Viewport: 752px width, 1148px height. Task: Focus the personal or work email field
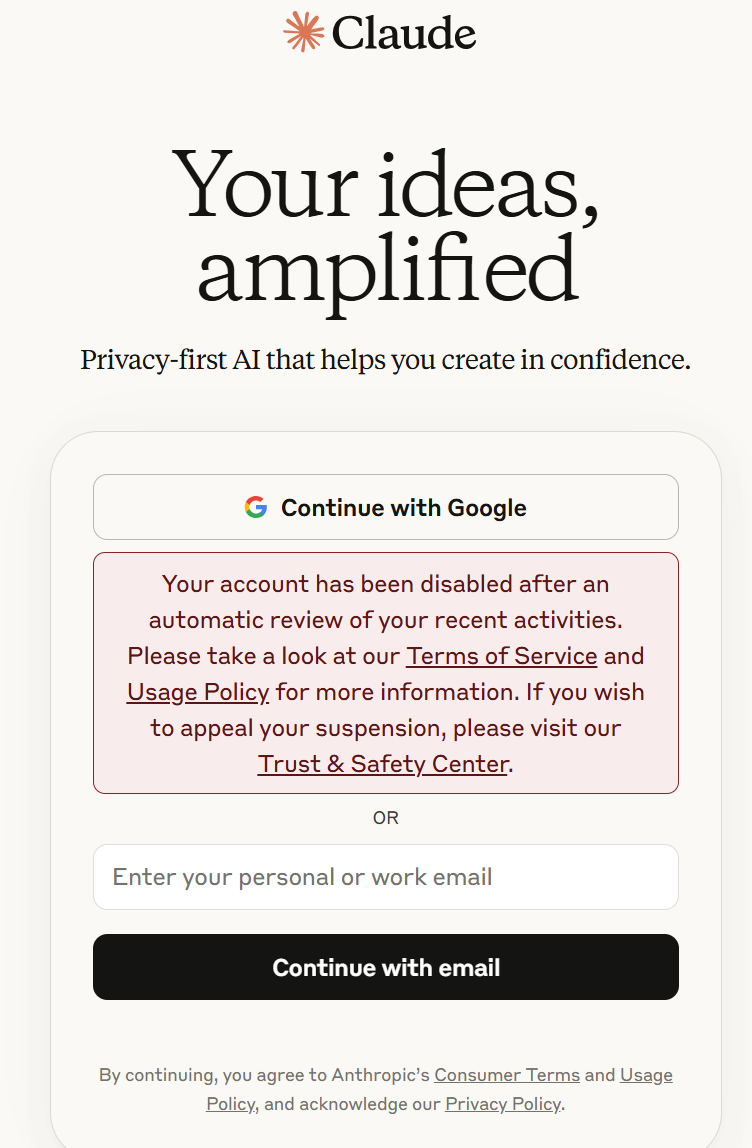click(386, 876)
